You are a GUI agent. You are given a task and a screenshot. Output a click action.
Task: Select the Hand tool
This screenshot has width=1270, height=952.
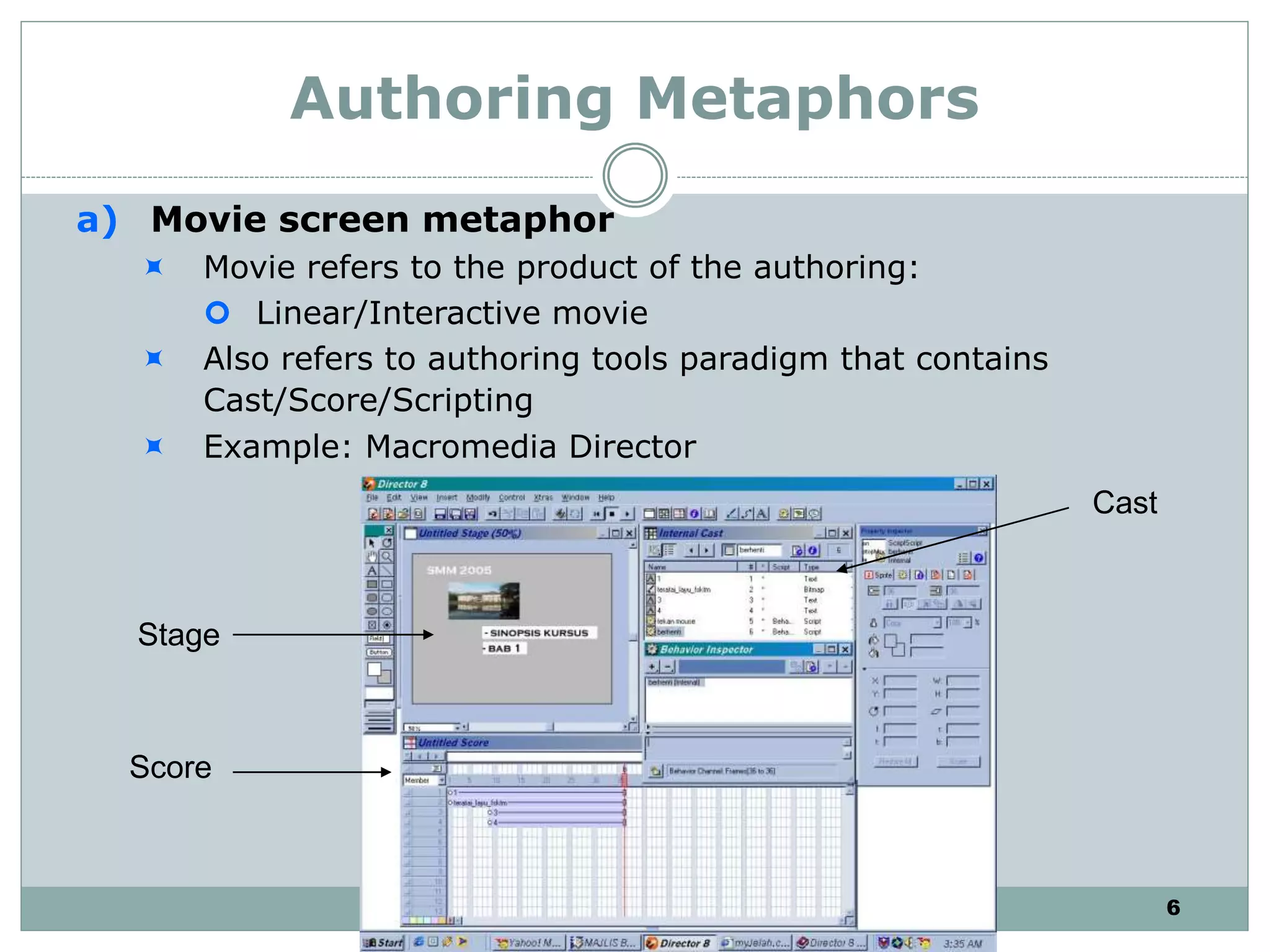[x=372, y=557]
